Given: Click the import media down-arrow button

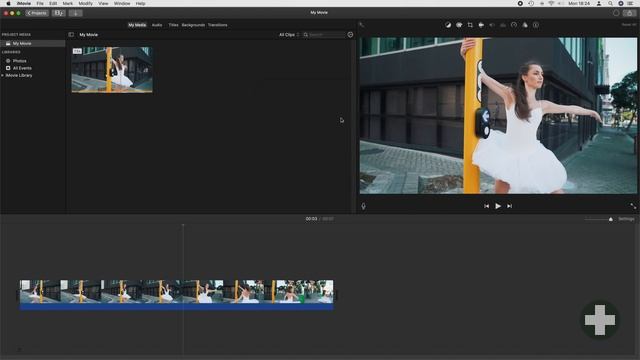Looking at the screenshot, I should coord(76,13).
